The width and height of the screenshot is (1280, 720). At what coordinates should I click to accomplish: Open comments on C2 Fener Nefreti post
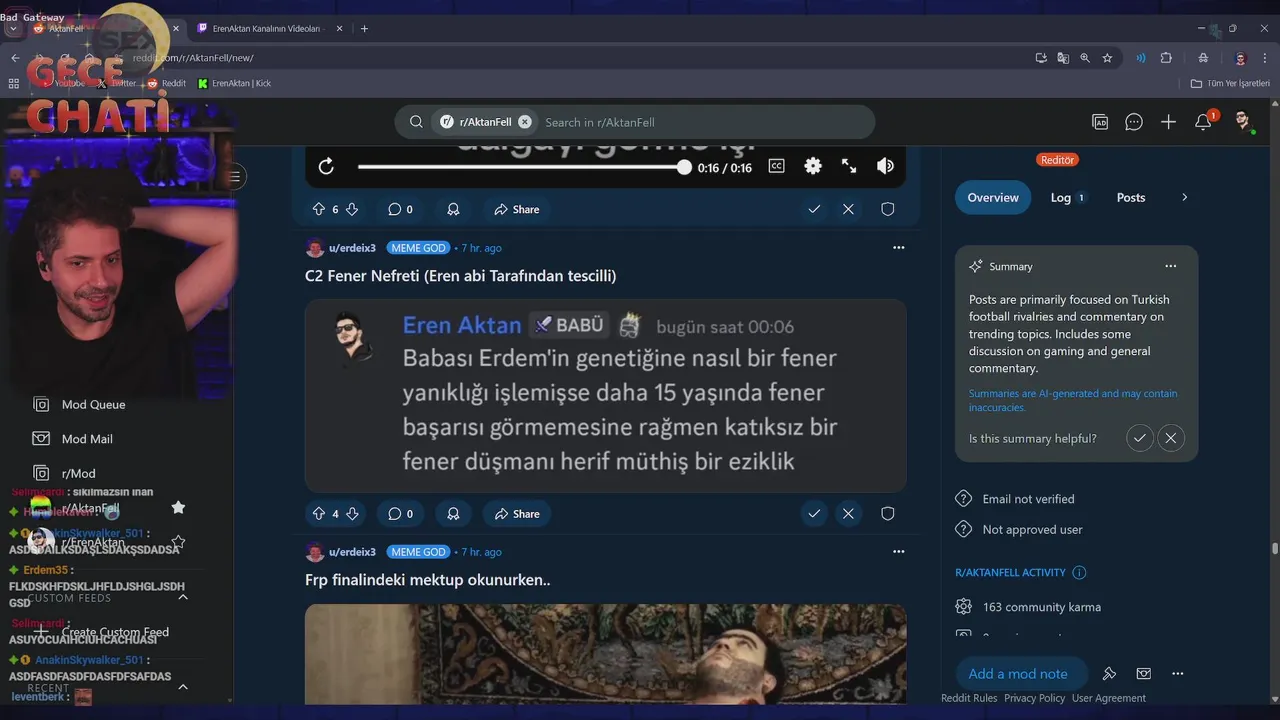(400, 514)
